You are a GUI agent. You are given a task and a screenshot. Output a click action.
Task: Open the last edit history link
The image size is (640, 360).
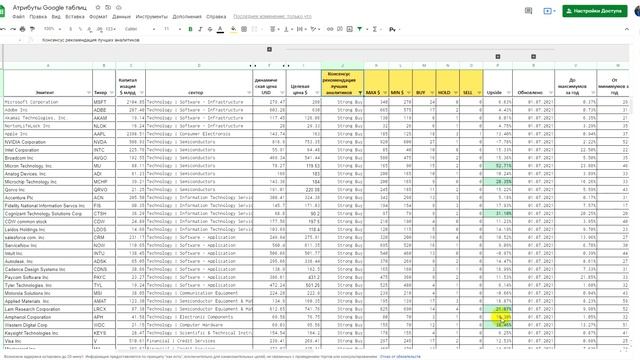pyautogui.click(x=272, y=17)
